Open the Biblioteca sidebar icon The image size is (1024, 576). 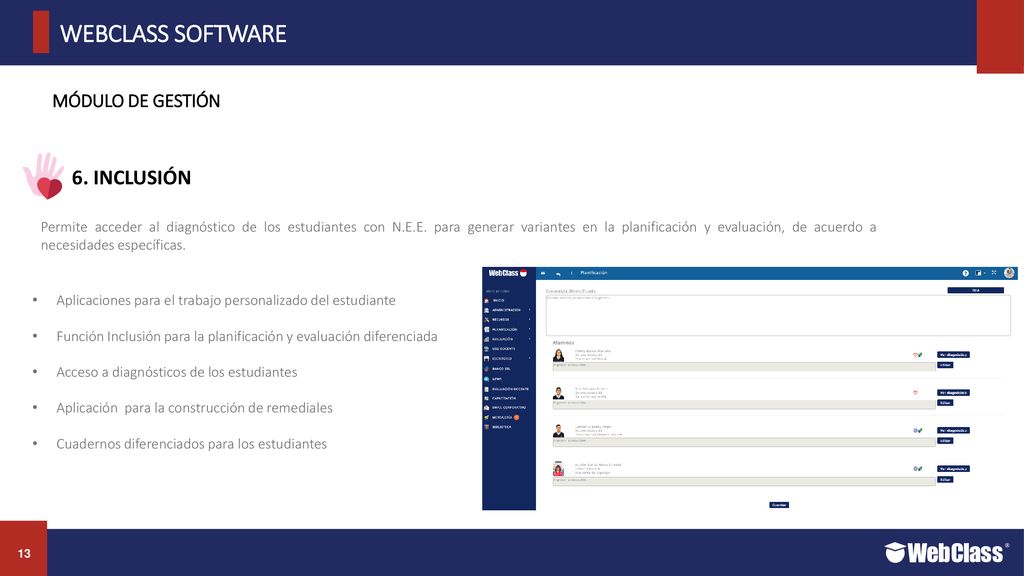[x=487, y=427]
